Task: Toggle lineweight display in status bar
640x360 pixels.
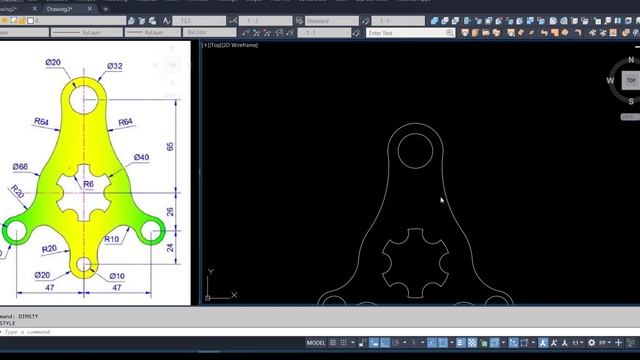Action: point(460,343)
